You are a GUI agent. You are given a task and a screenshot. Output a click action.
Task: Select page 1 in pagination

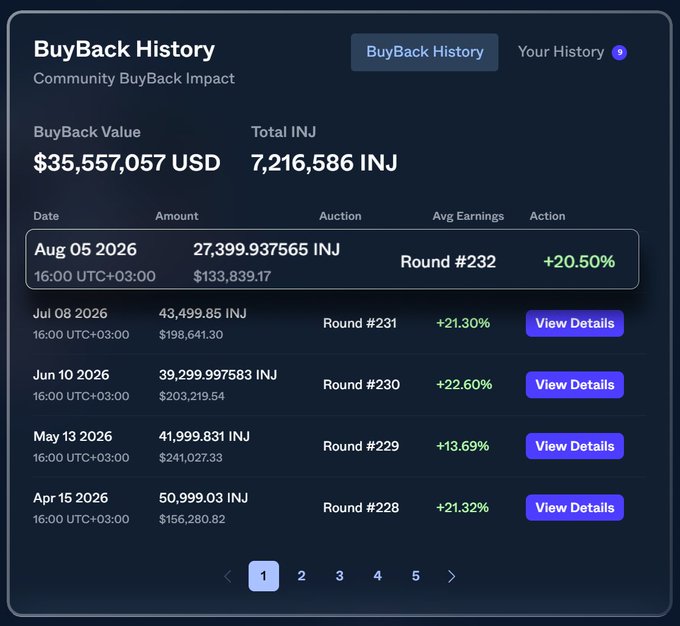(264, 576)
